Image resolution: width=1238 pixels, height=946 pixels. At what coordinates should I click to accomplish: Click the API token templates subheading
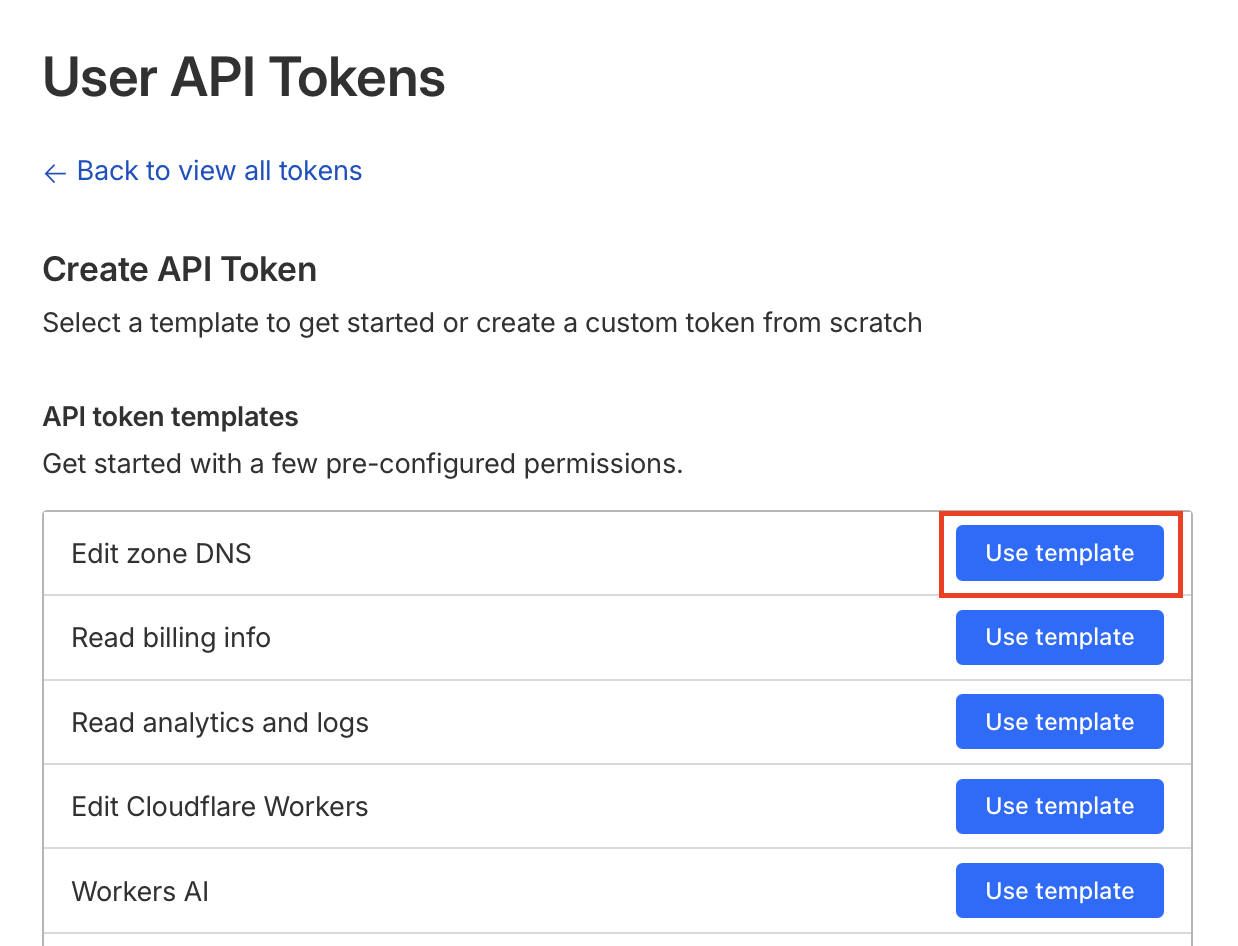170,416
